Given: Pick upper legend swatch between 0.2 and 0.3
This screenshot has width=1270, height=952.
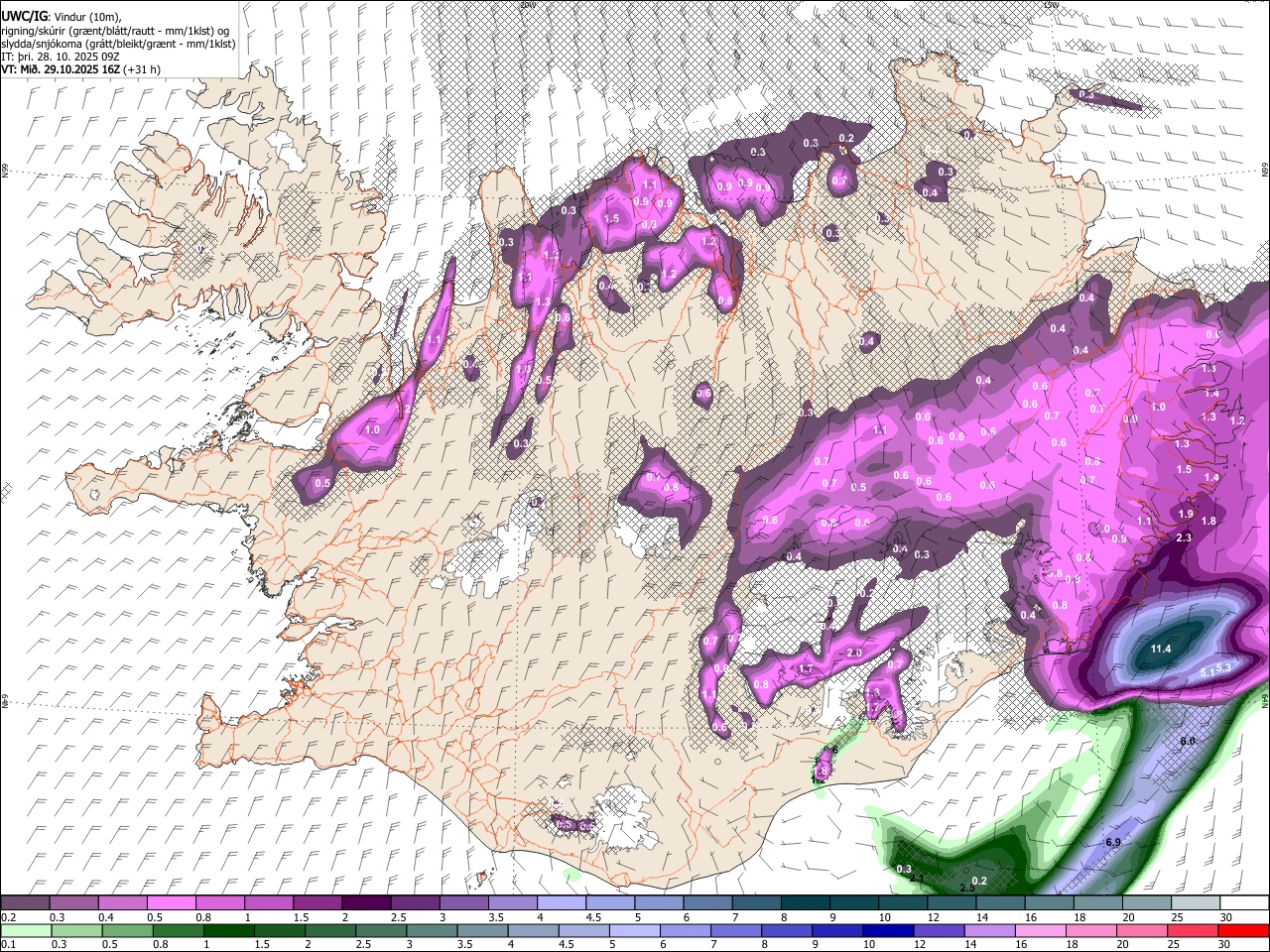Looking at the screenshot, I should [25, 903].
